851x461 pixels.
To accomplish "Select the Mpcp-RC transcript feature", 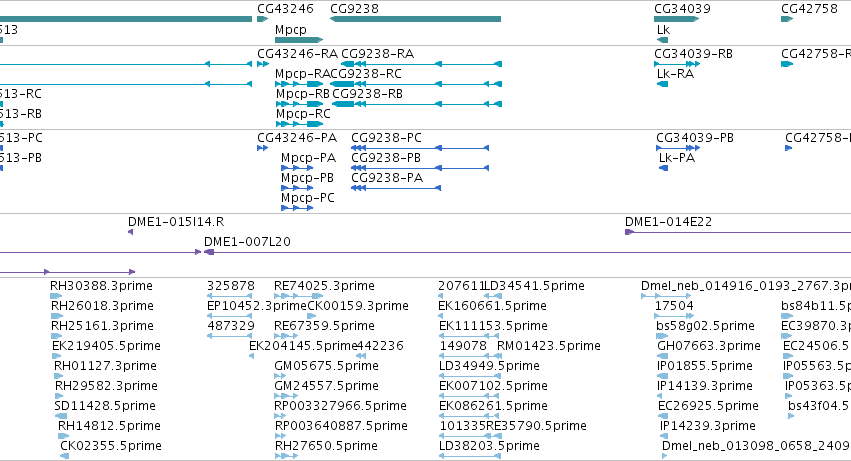I will (299, 124).
